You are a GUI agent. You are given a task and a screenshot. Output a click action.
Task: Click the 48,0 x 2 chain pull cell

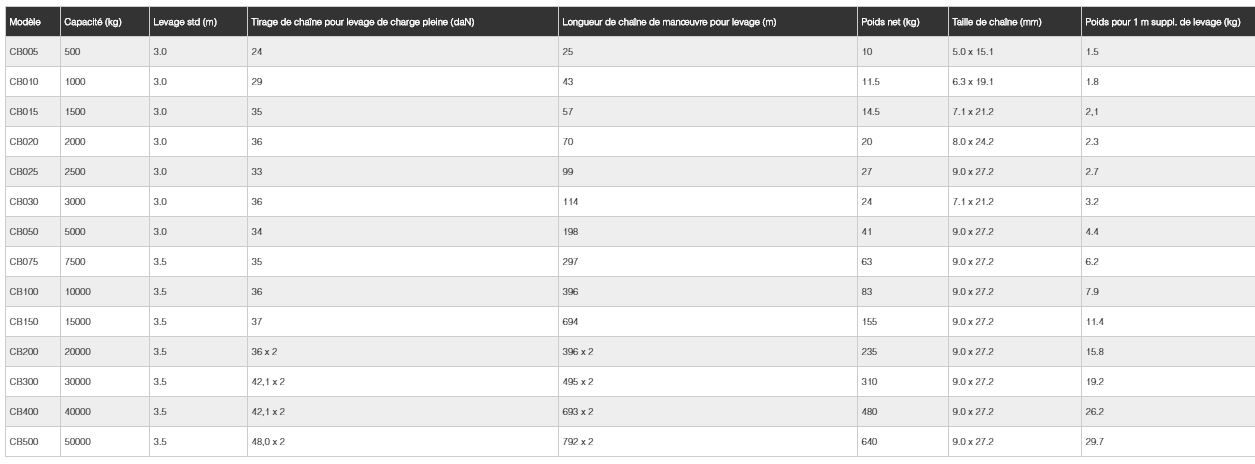tap(268, 441)
